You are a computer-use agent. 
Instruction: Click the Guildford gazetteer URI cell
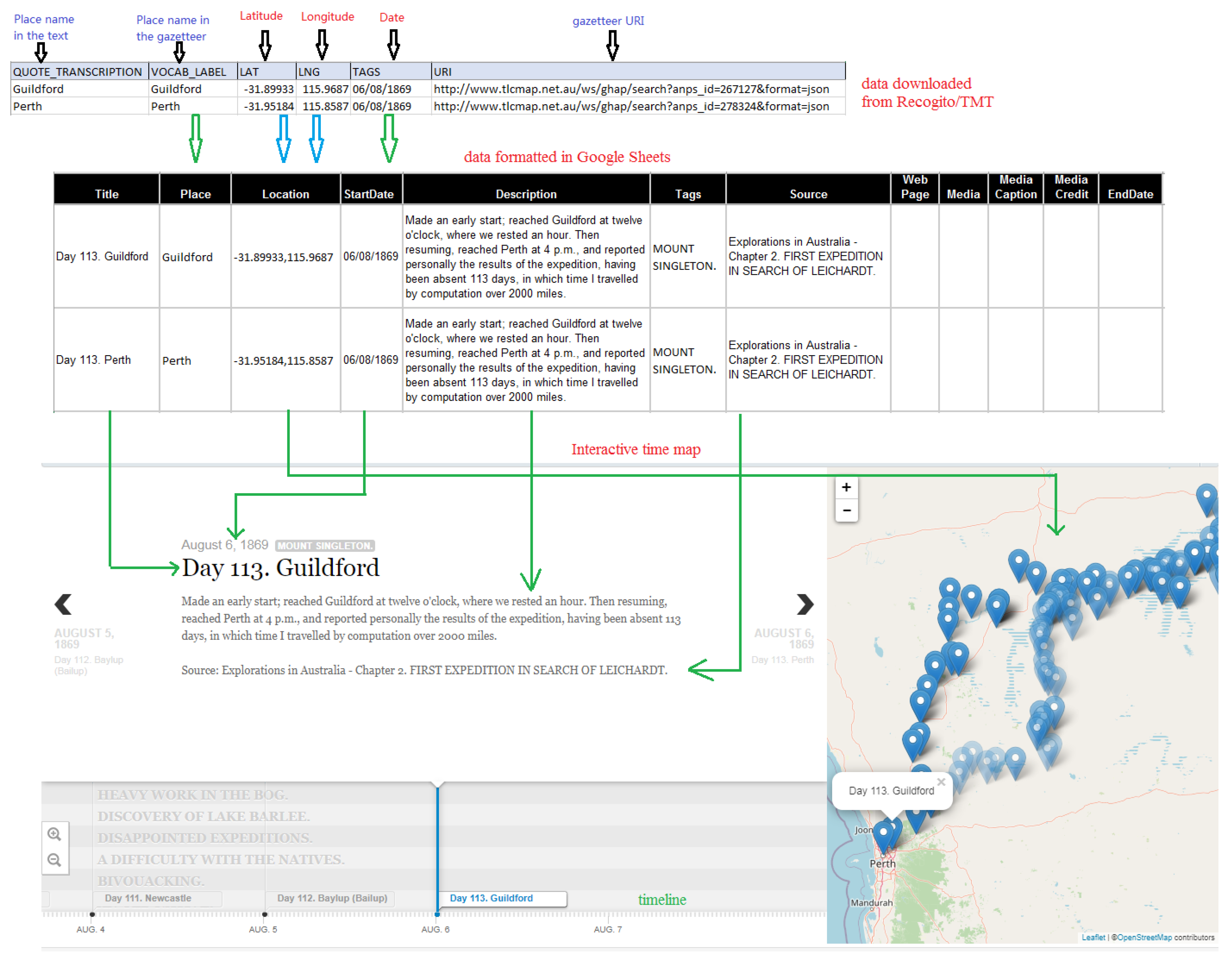coord(631,89)
